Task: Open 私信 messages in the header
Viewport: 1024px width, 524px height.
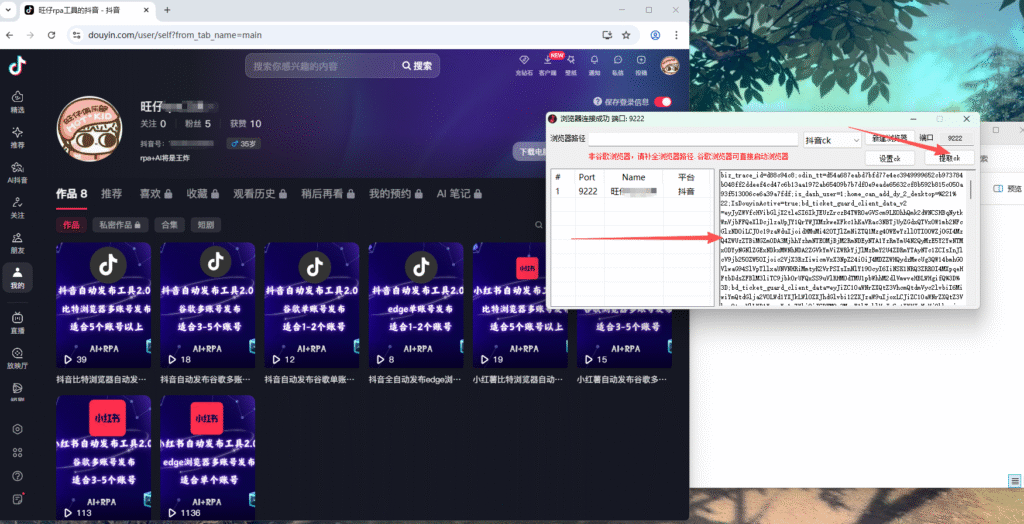Action: pyautogui.click(x=618, y=65)
